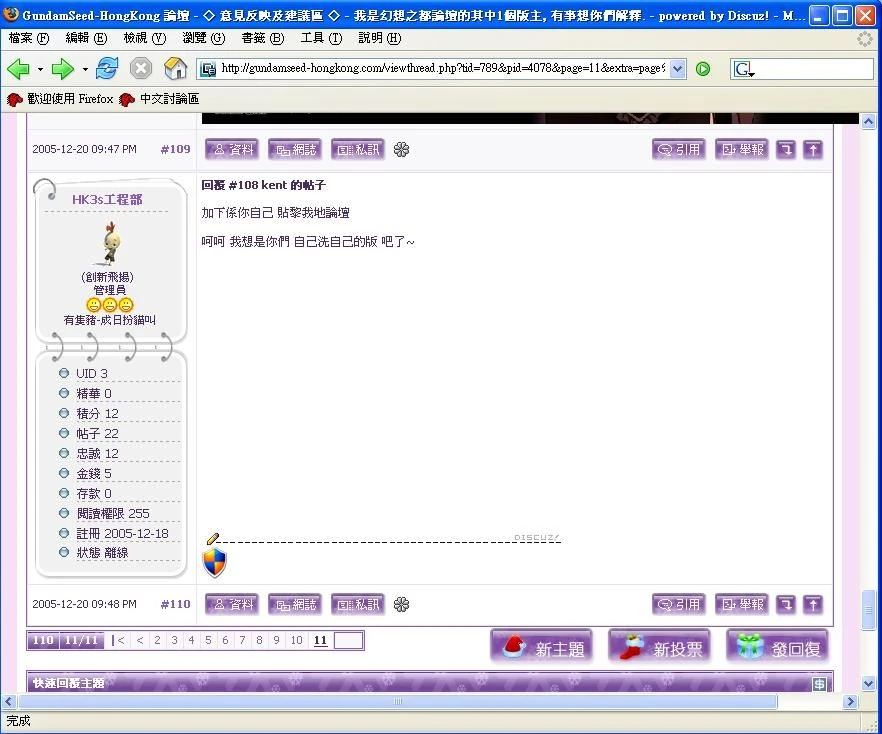Click horizontal scrollbar left arrow
The width and height of the screenshot is (882, 734).
pos(8,701)
